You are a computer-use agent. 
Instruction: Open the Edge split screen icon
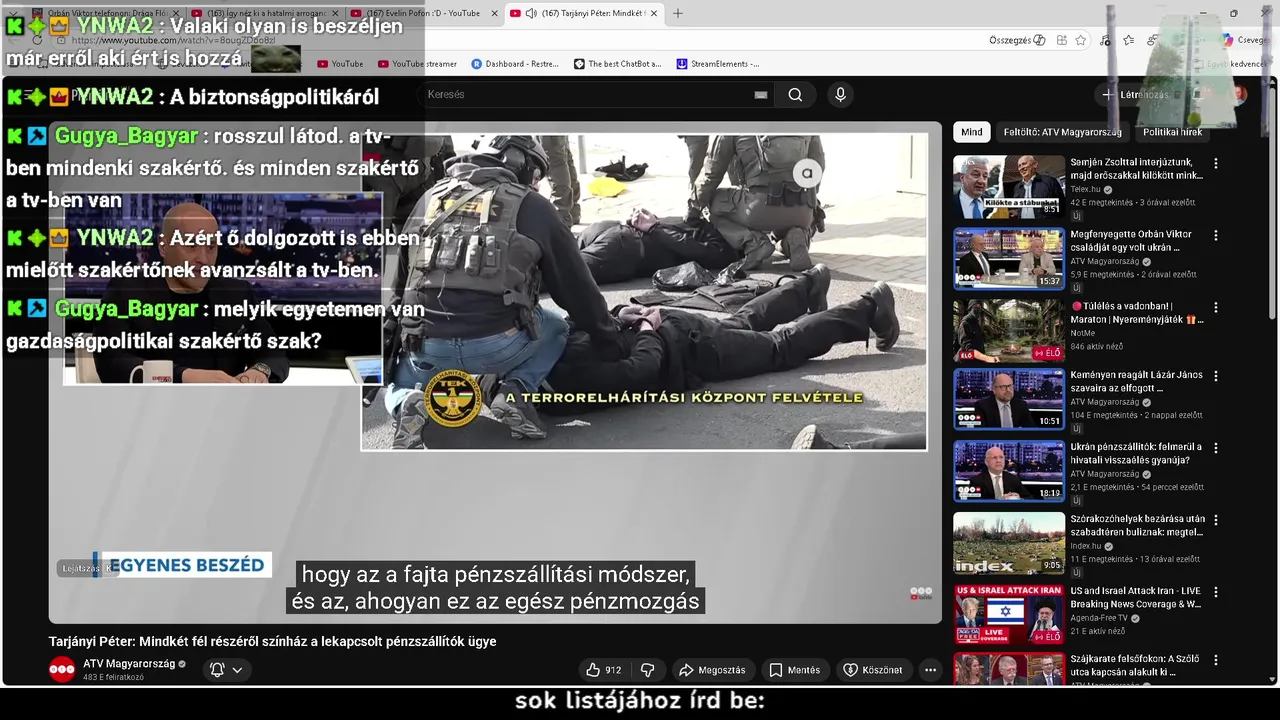coord(1061,40)
